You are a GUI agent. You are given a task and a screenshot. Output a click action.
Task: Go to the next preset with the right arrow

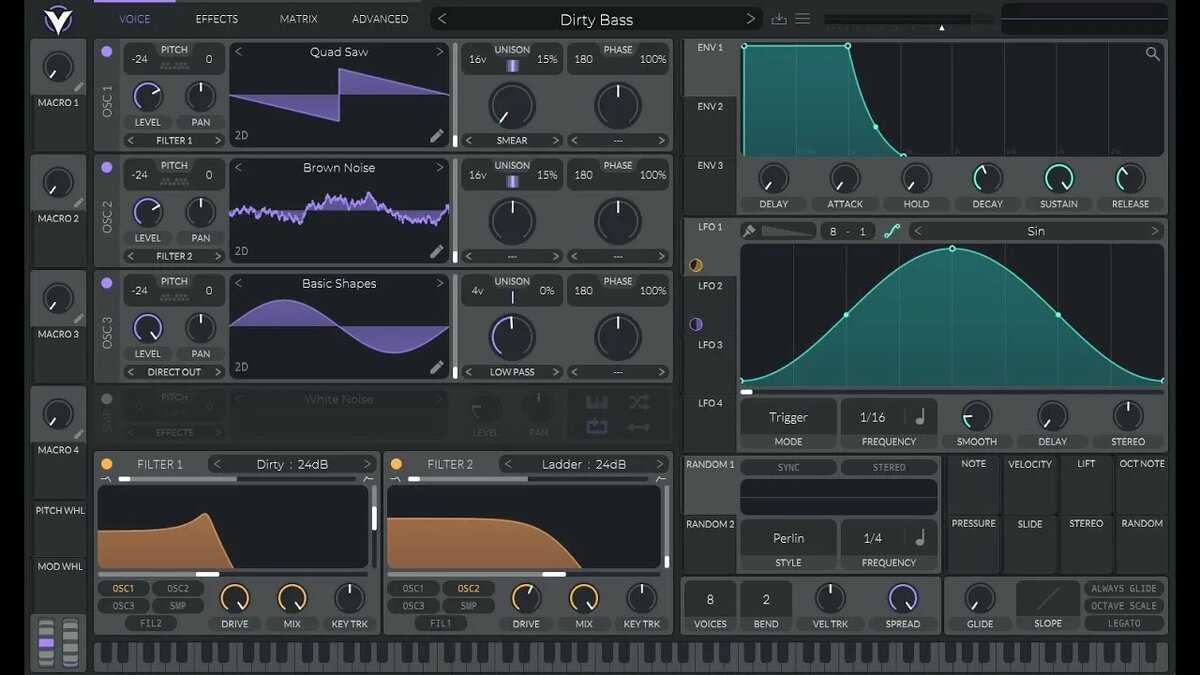[x=751, y=19]
